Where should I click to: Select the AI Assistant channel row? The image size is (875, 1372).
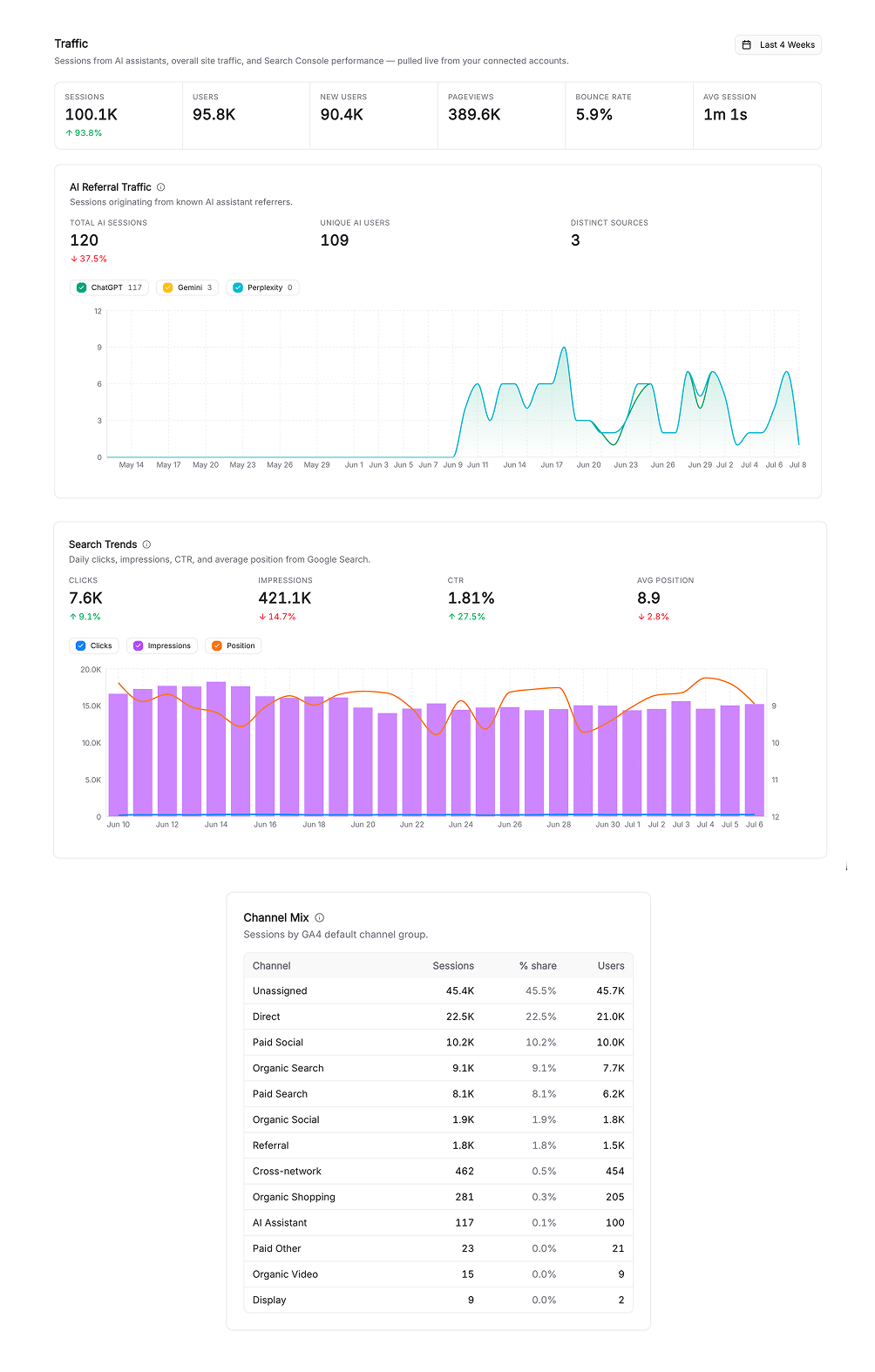click(x=438, y=1222)
